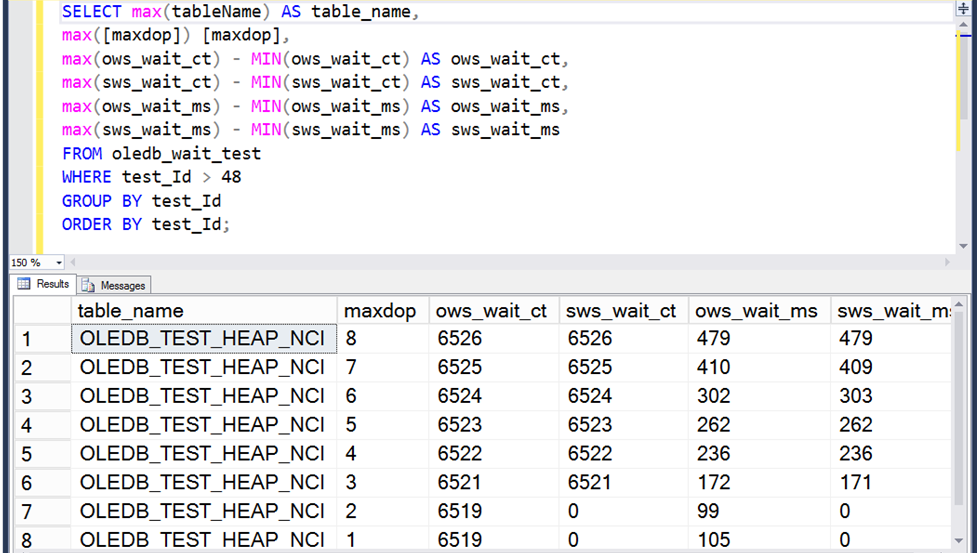Select row header 7 in results

[42, 511]
